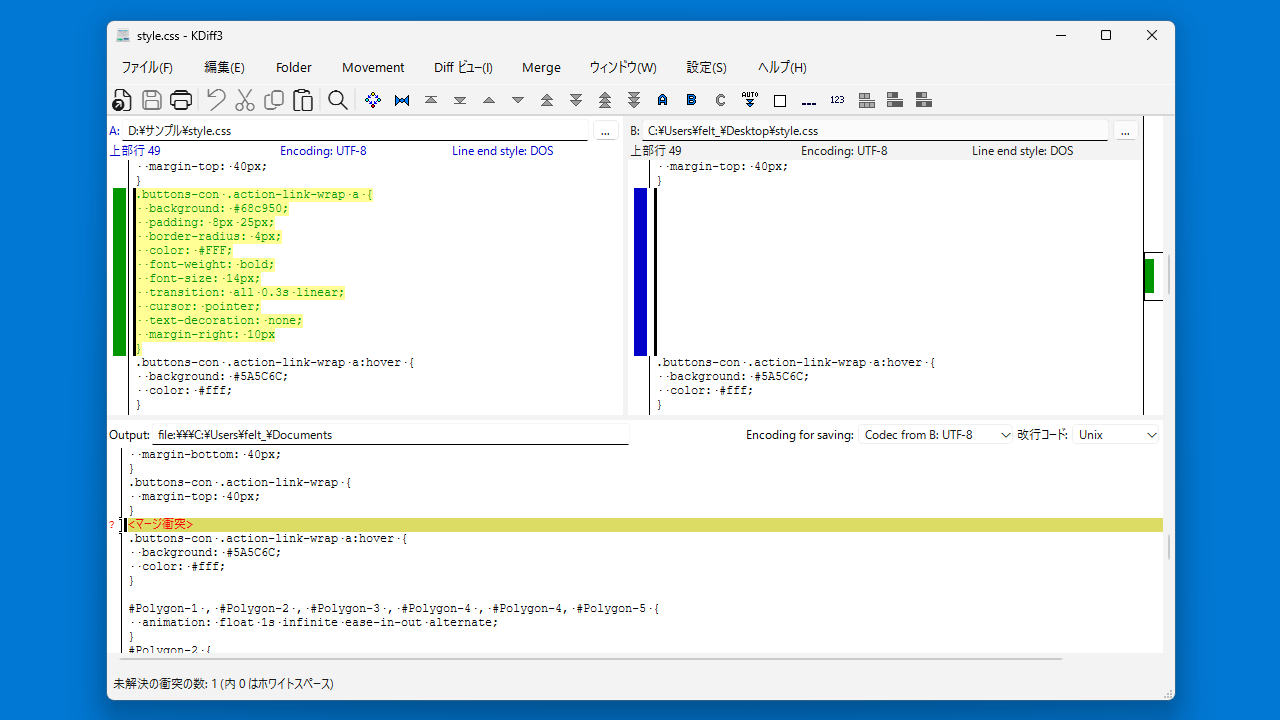The image size is (1280, 720).
Task: Click browse button for file A
Action: pos(606,131)
